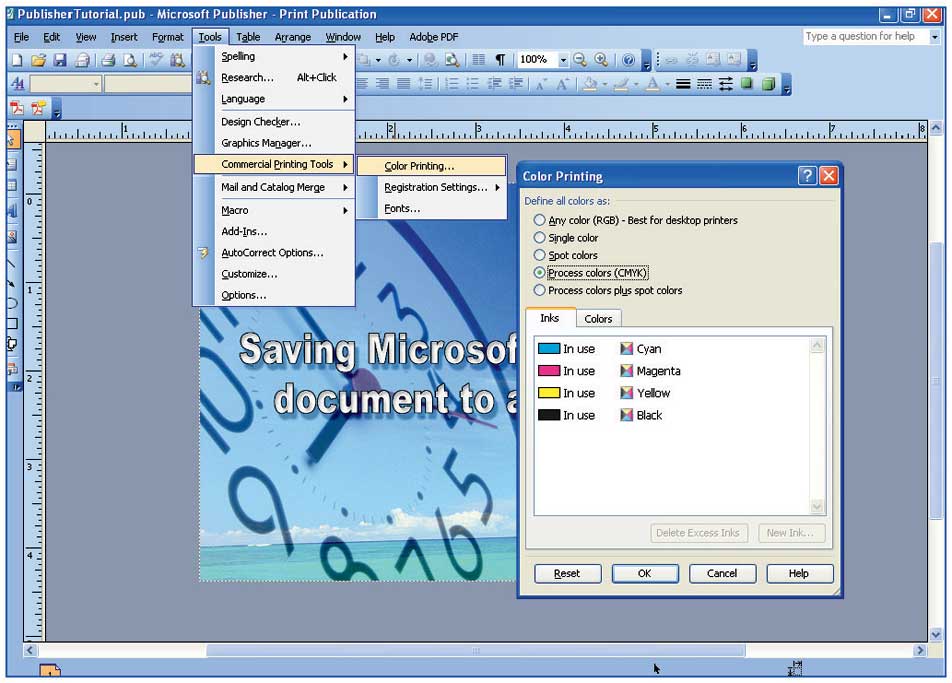Click the Zoom Out magnifier icon
This screenshot has height=683, width=952.
click(x=580, y=59)
